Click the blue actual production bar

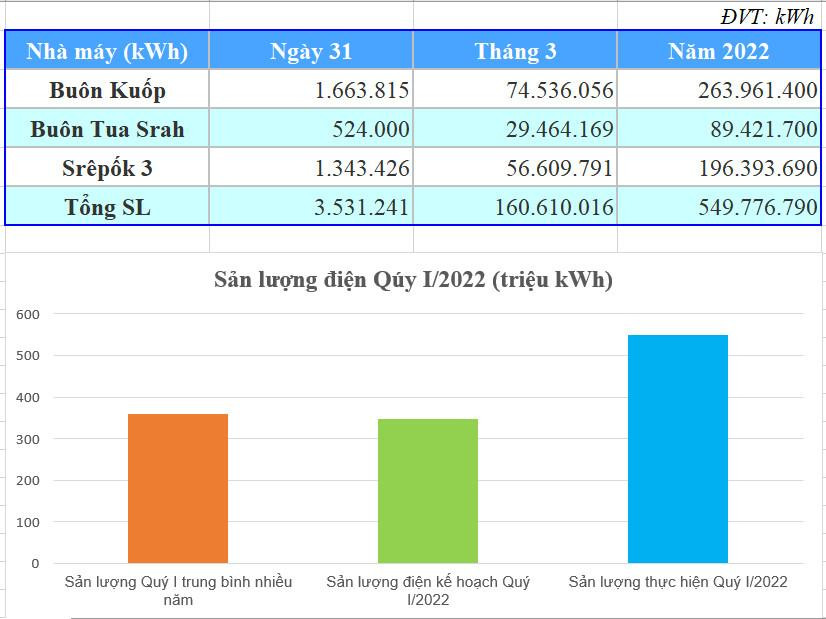(678, 449)
